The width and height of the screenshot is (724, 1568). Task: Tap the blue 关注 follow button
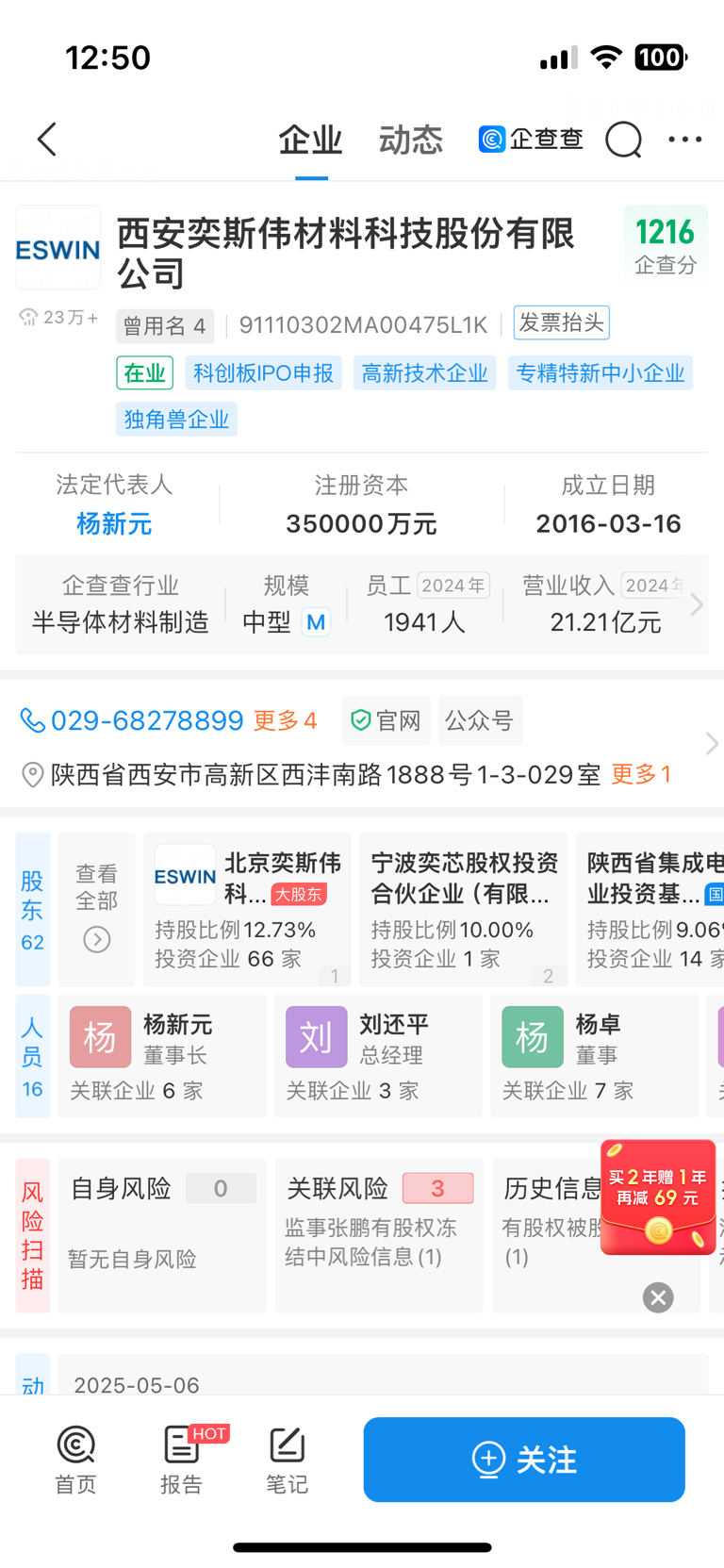coord(524,1460)
